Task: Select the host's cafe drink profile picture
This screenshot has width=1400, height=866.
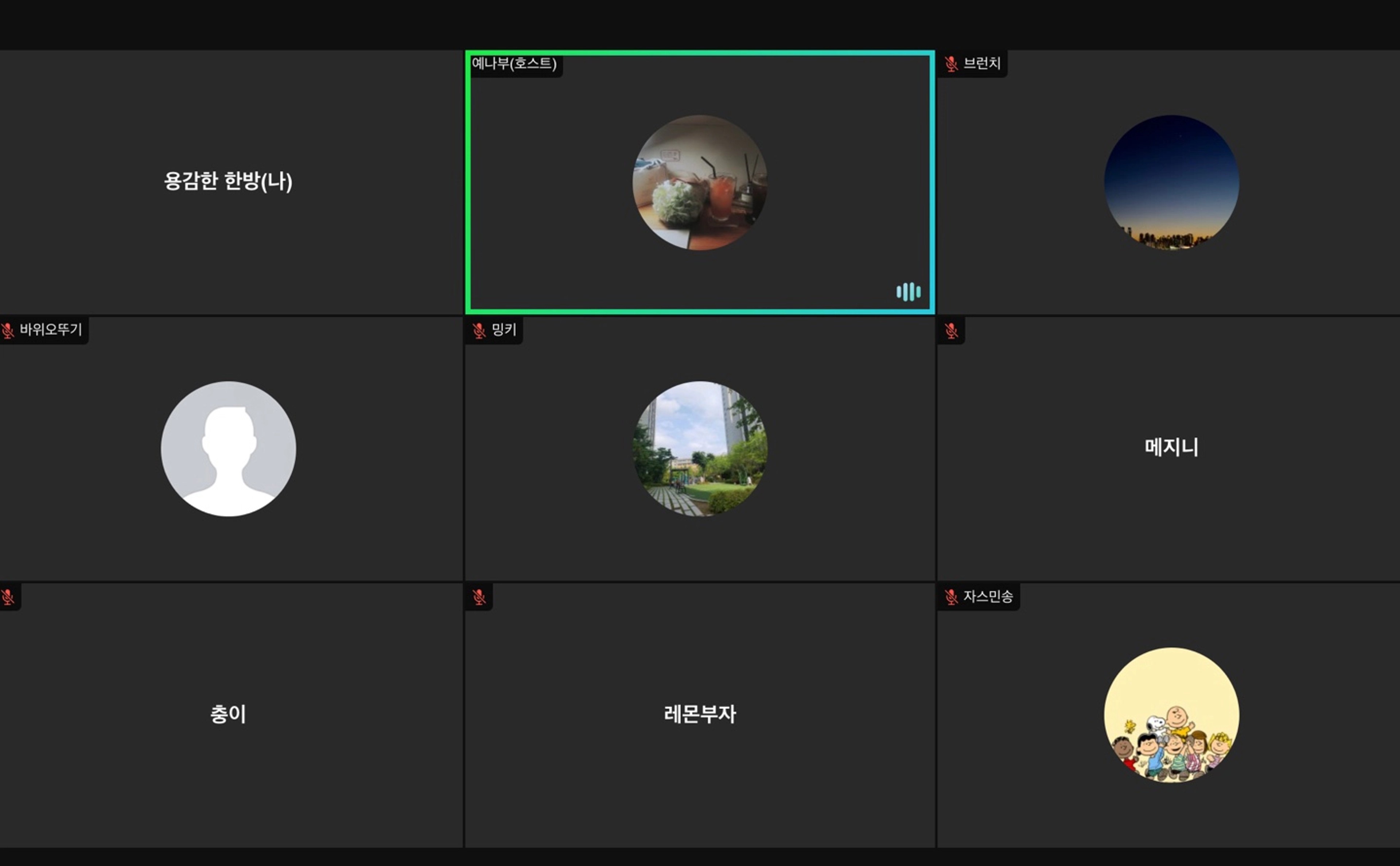Action: [x=699, y=182]
